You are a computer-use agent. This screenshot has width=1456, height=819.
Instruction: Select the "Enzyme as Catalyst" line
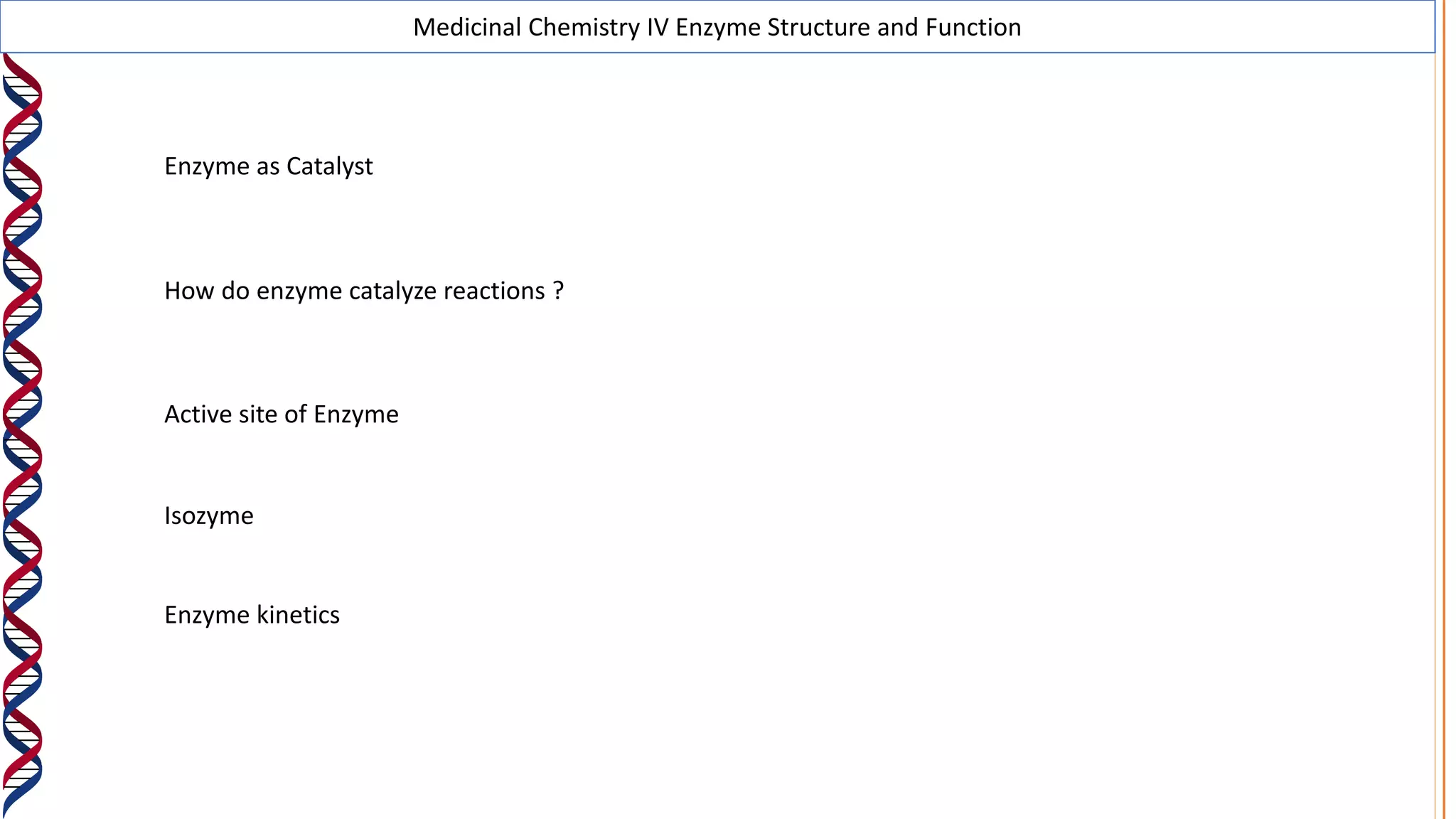click(x=268, y=166)
